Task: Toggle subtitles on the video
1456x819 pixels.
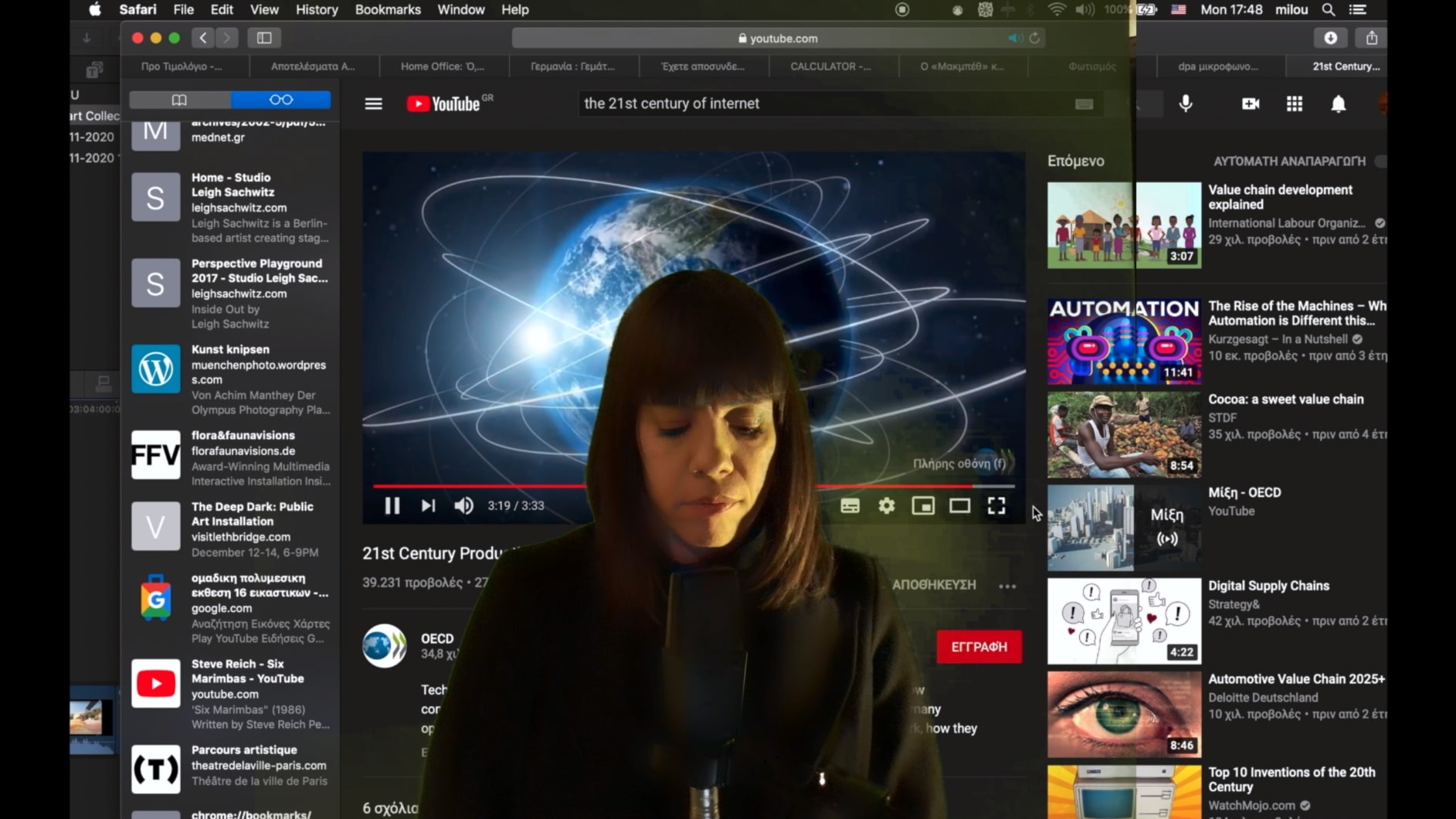Action: point(850,505)
